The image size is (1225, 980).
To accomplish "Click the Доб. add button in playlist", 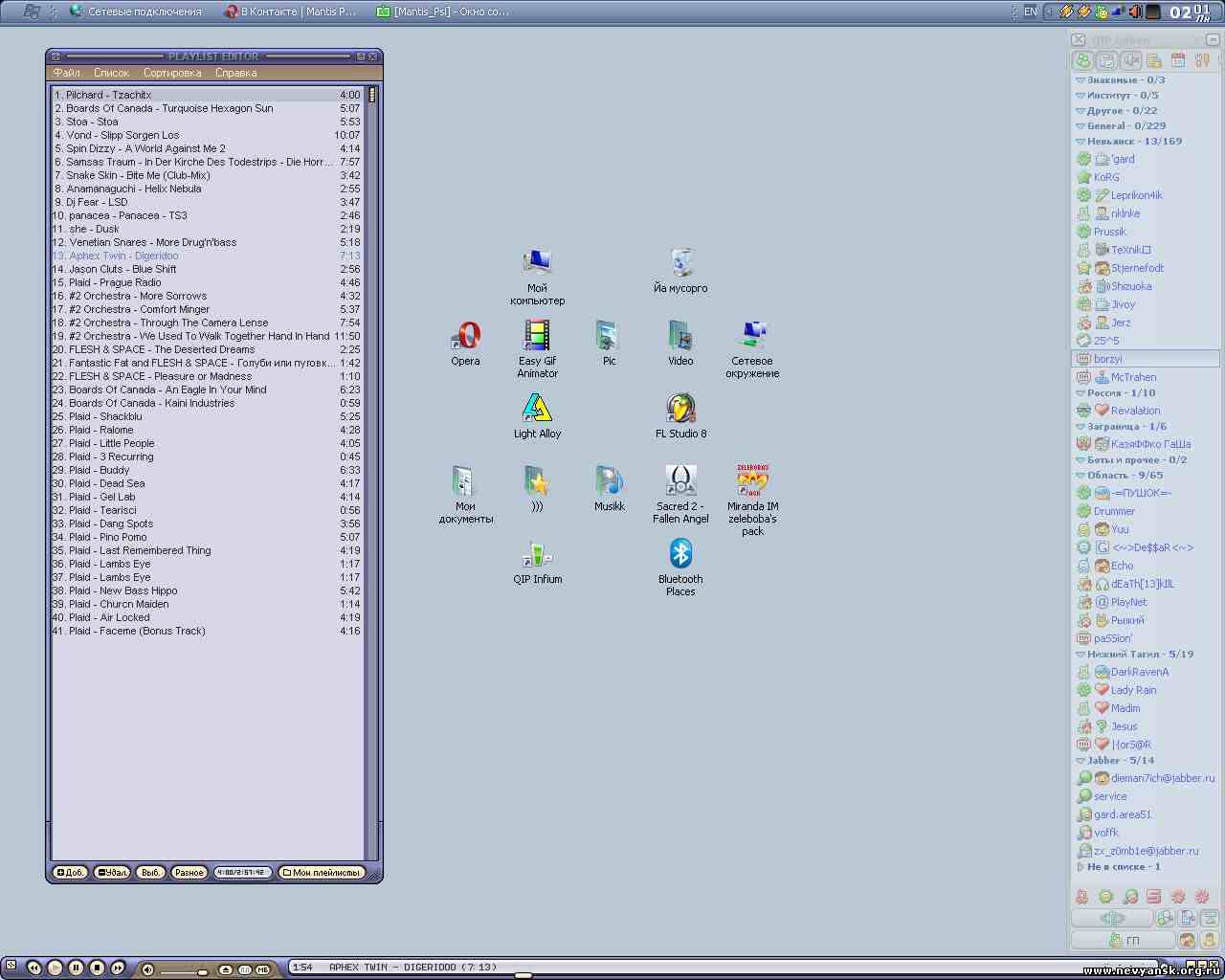I will (70, 873).
